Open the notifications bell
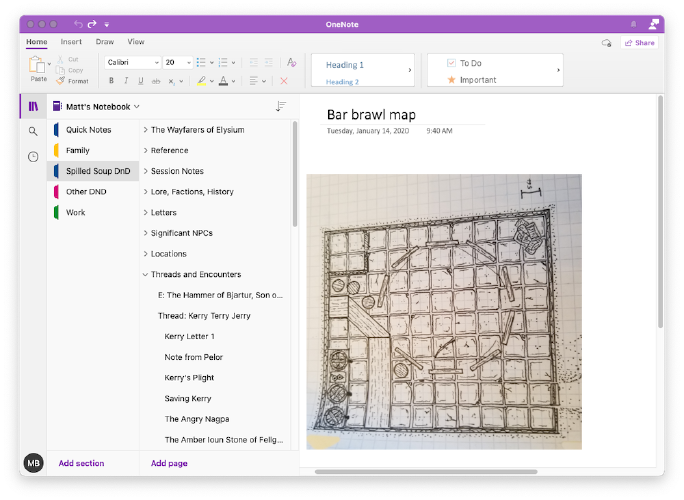684x500 pixels. click(633, 24)
